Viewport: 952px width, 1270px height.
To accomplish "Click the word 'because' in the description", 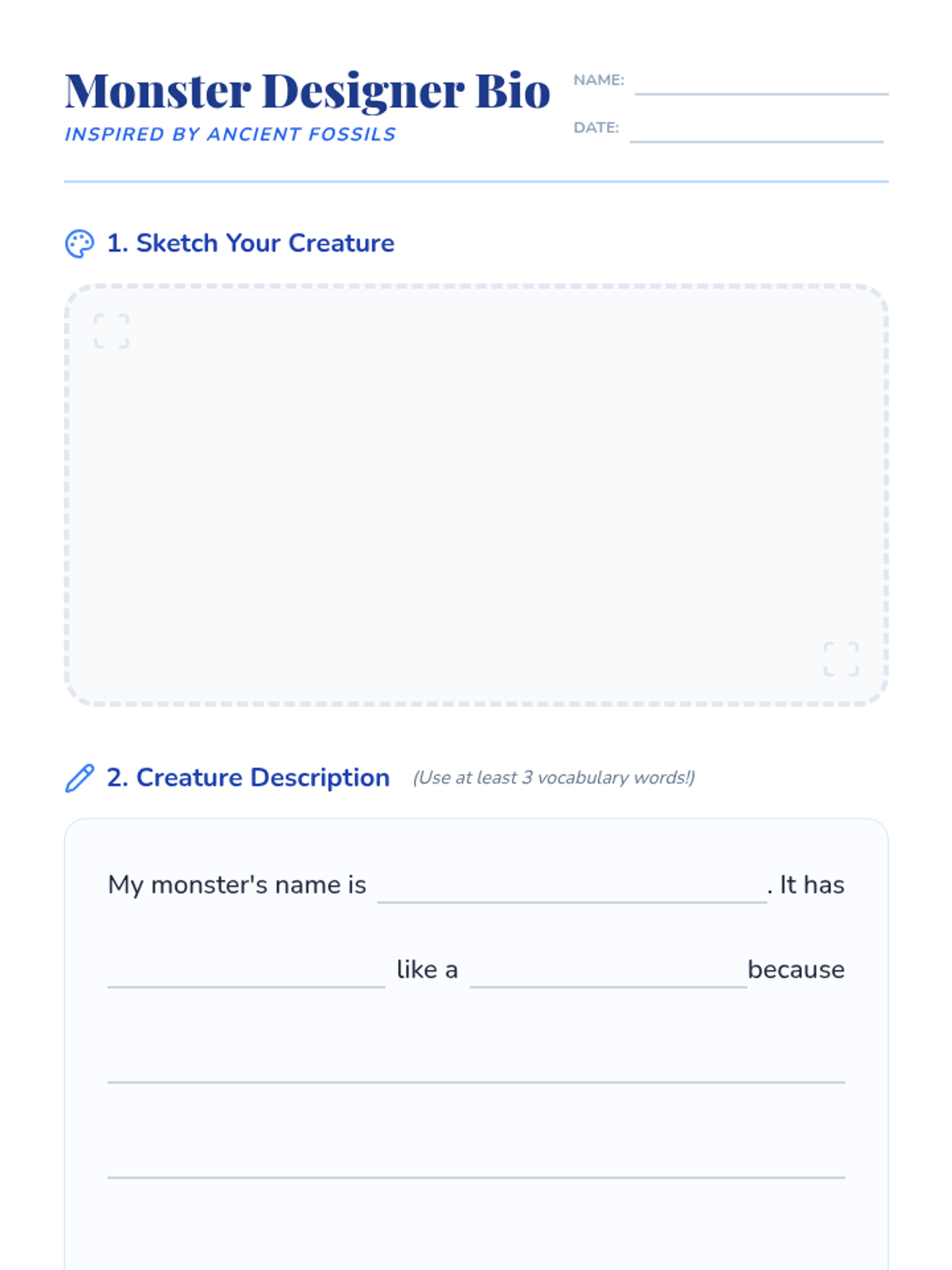I will point(797,969).
